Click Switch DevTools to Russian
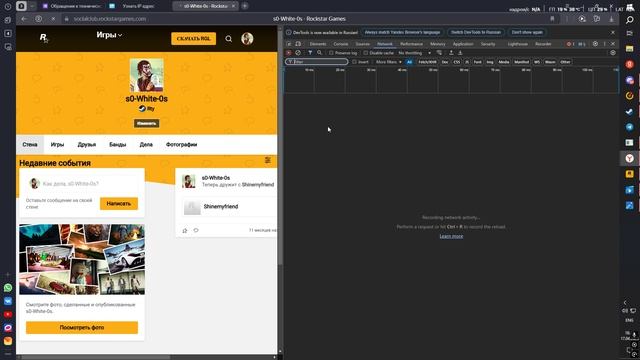 [x=476, y=32]
